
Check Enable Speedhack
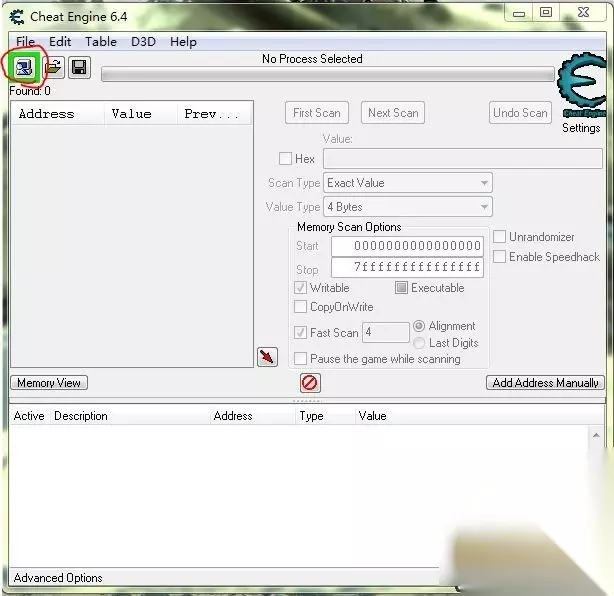499,257
